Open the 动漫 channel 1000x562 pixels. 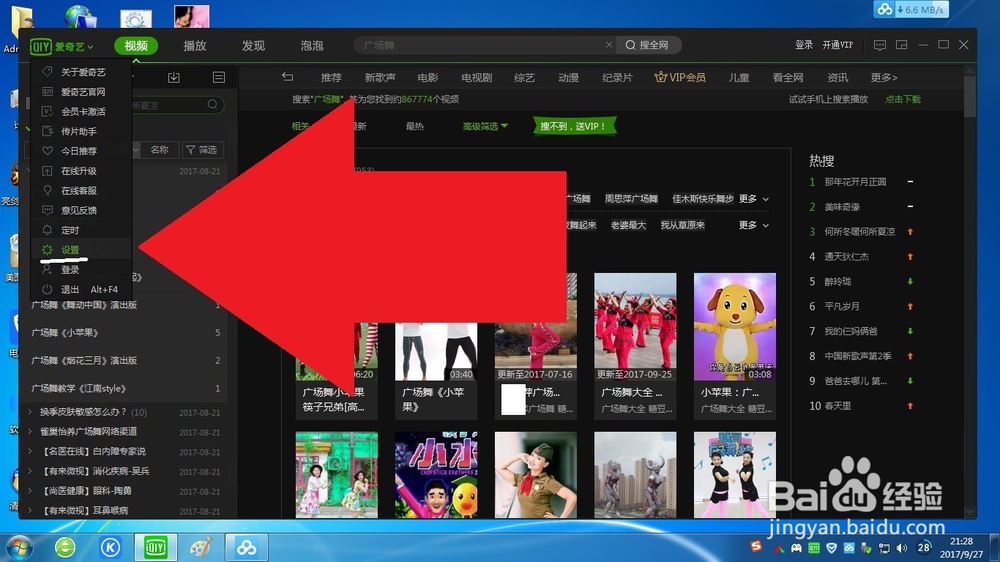pyautogui.click(x=568, y=78)
